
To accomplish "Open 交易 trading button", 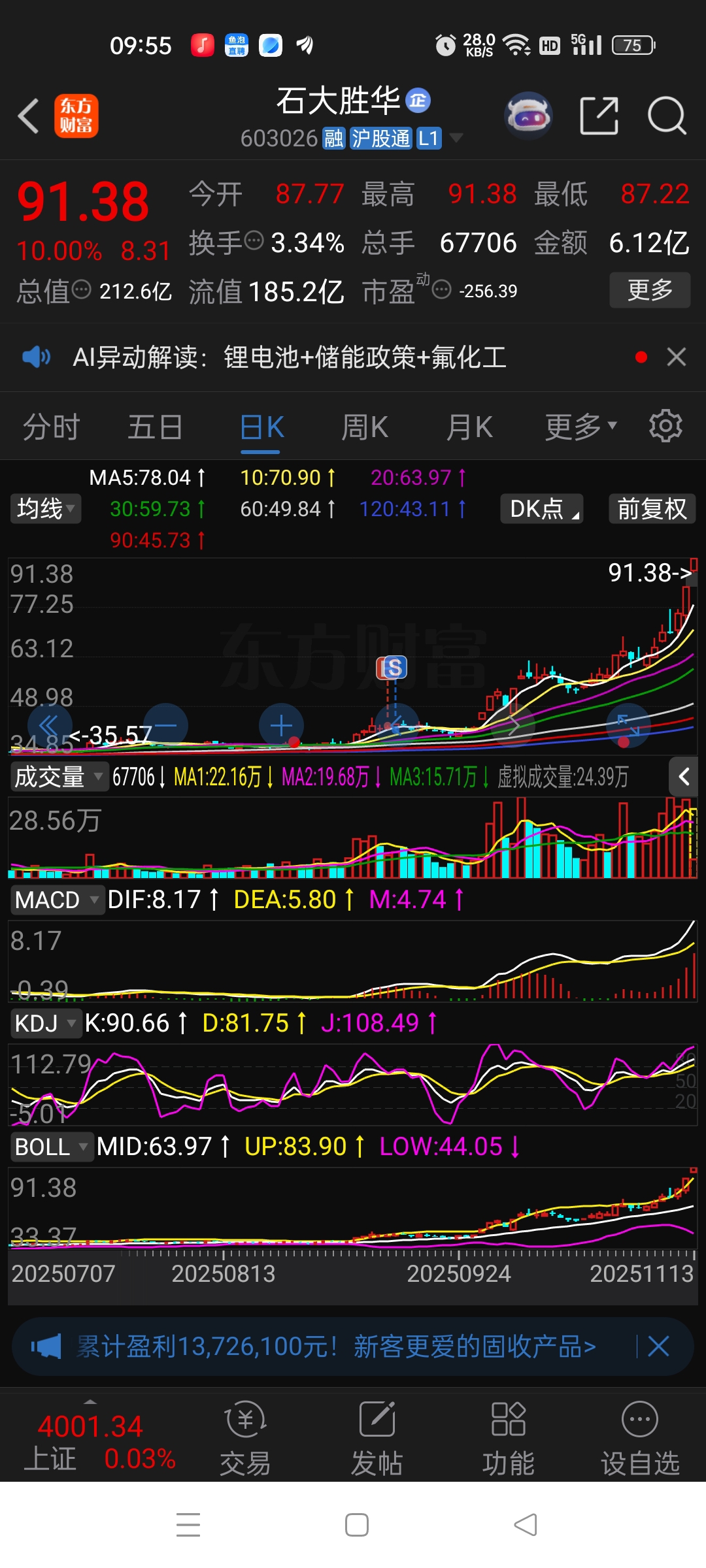I will (x=245, y=1439).
